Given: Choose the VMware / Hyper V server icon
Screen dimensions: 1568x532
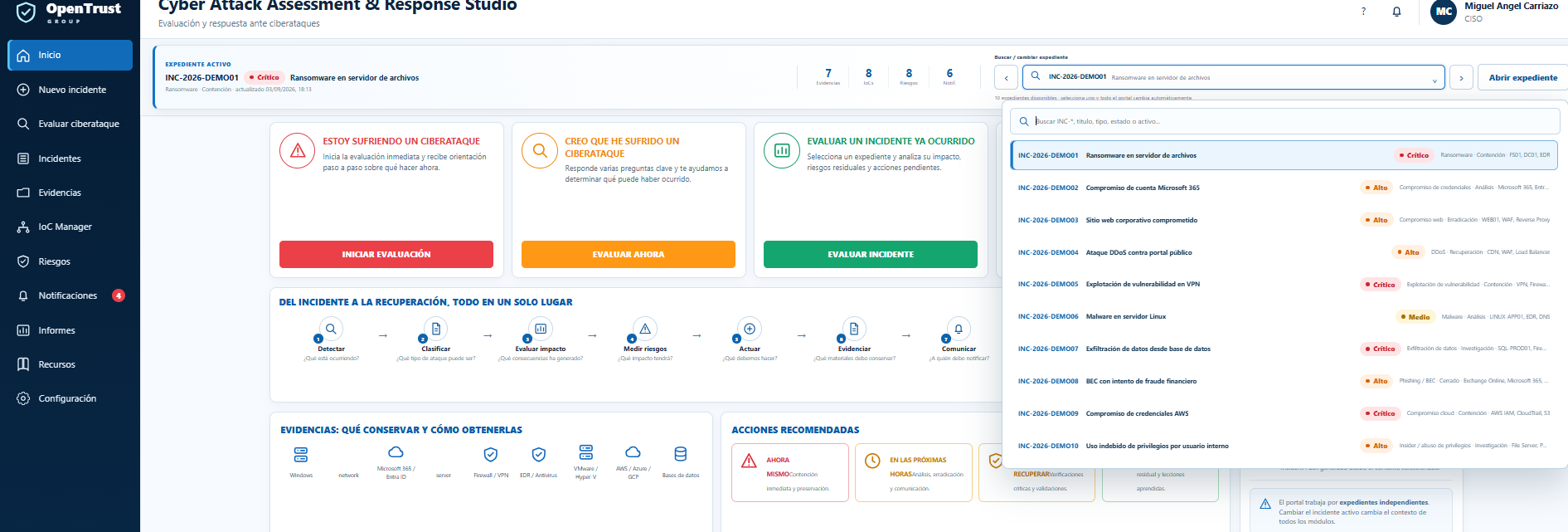Looking at the screenshot, I should [x=586, y=452].
